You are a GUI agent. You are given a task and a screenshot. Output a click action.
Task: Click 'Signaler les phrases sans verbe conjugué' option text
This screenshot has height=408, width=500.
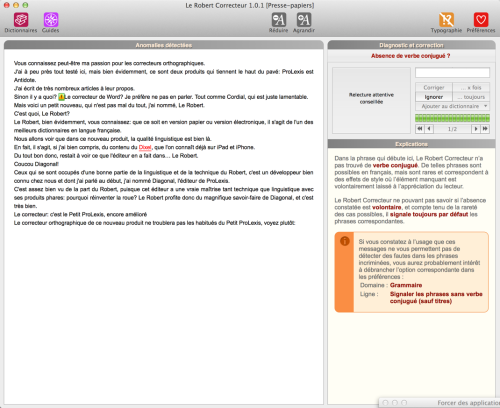[436, 297]
